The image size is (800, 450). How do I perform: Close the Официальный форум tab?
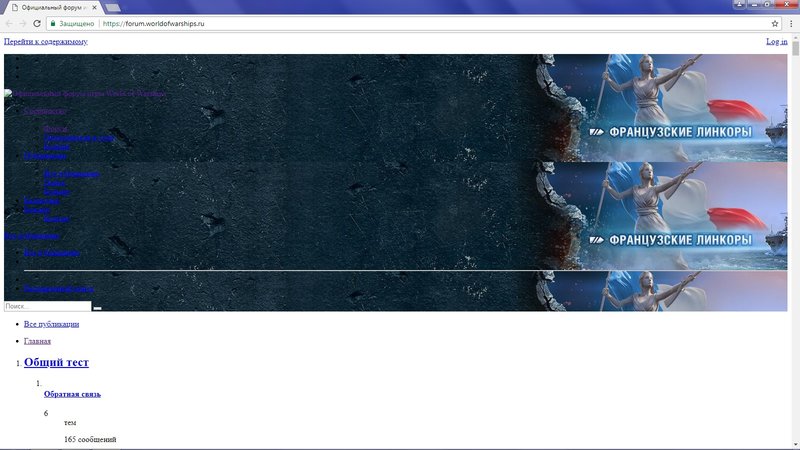[x=94, y=8]
